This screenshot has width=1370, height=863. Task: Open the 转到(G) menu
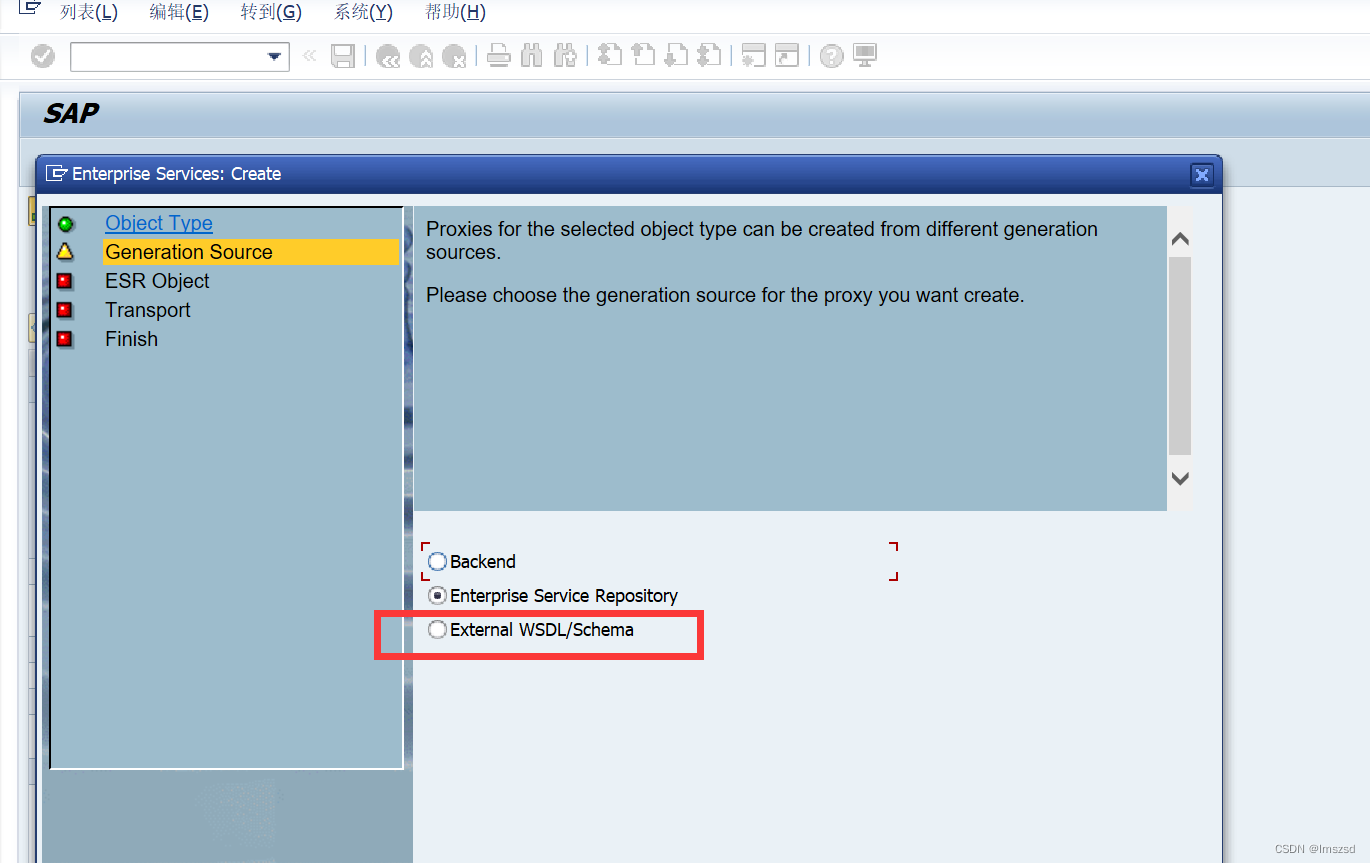(271, 13)
